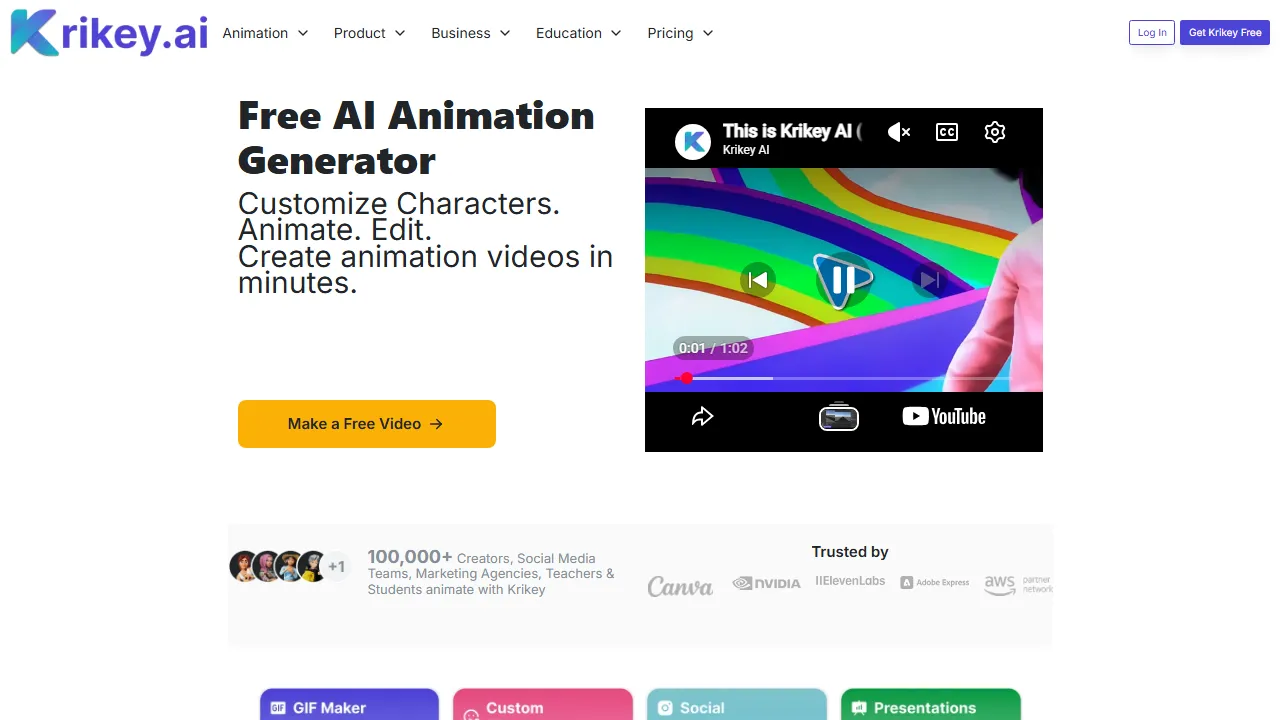Open video settings gear icon
This screenshot has width=1280, height=720.
coord(994,132)
